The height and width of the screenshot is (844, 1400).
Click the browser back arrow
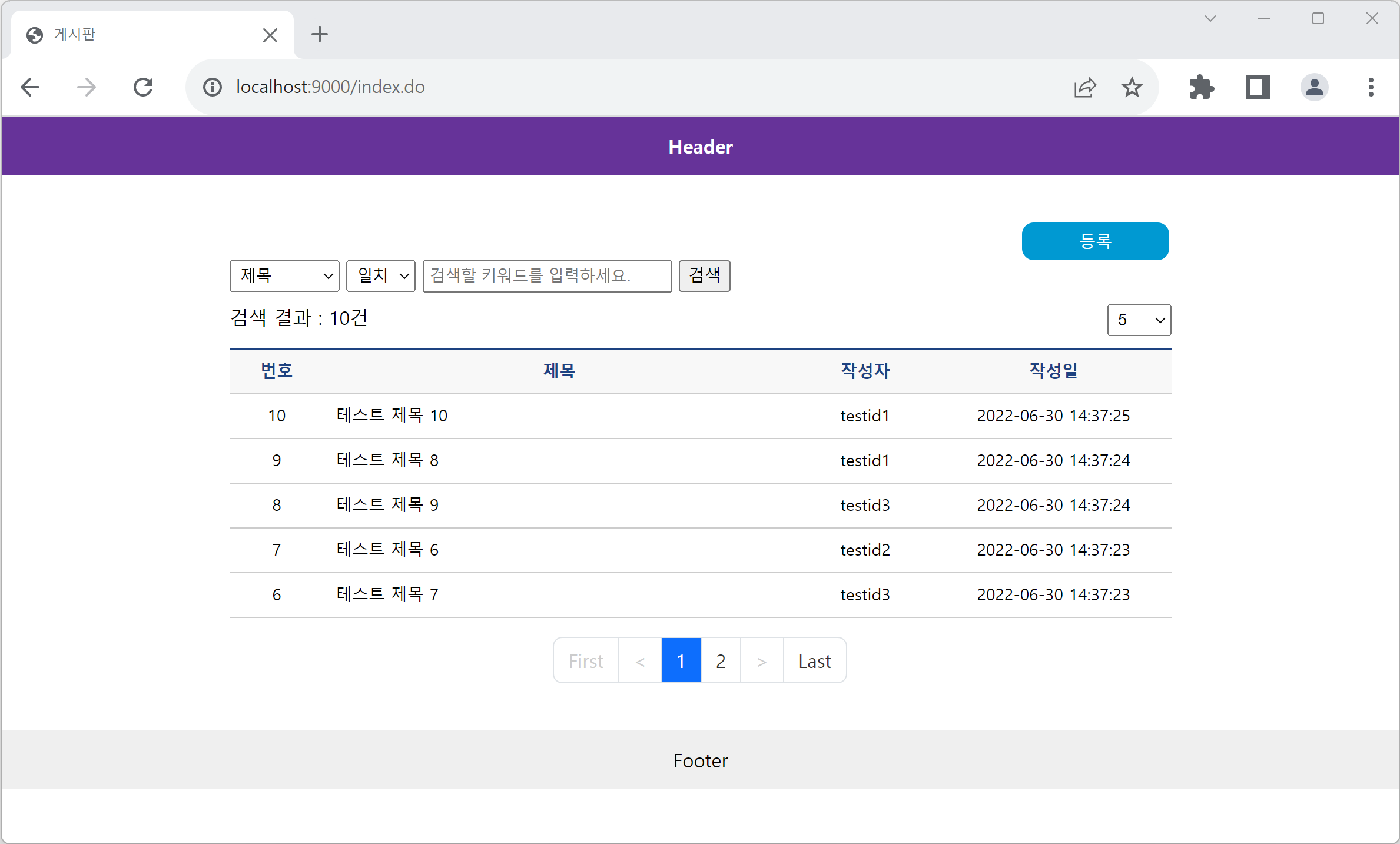pos(30,87)
